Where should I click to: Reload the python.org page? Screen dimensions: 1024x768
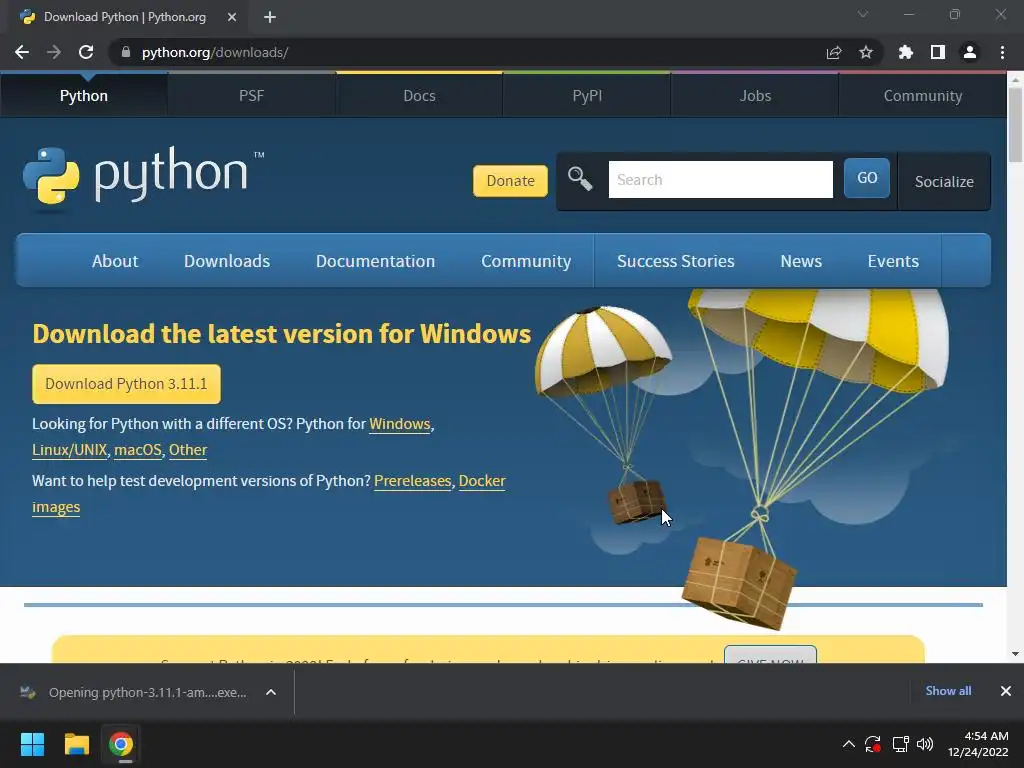tap(86, 52)
